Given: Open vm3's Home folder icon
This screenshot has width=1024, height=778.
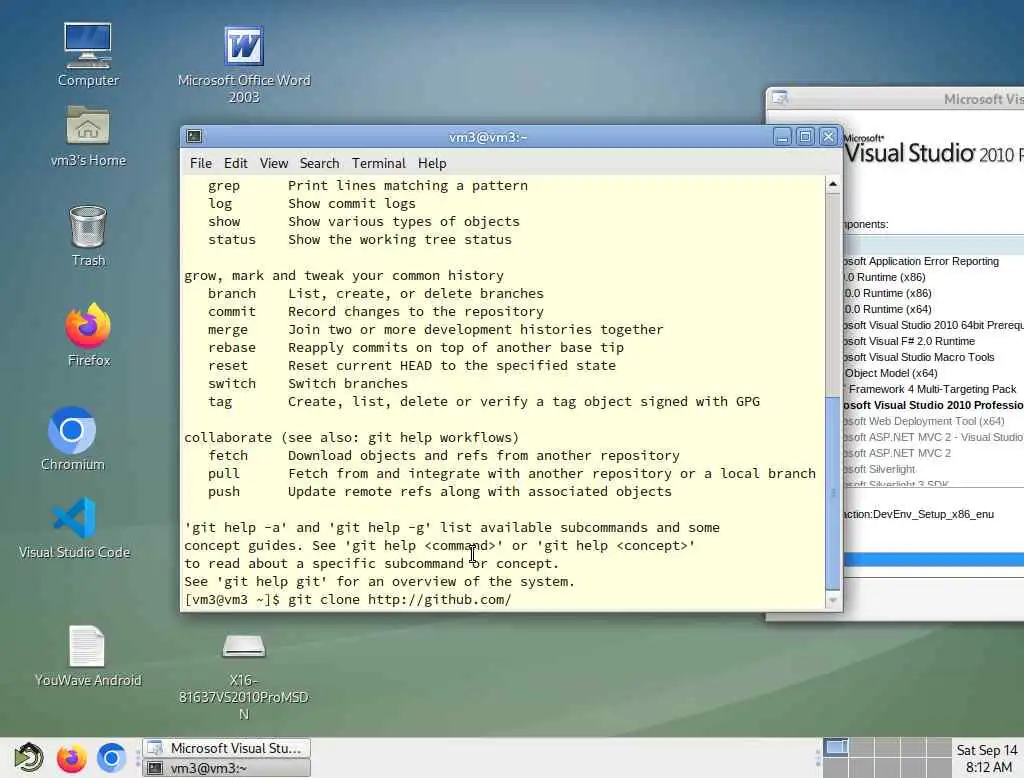Looking at the screenshot, I should [88, 136].
